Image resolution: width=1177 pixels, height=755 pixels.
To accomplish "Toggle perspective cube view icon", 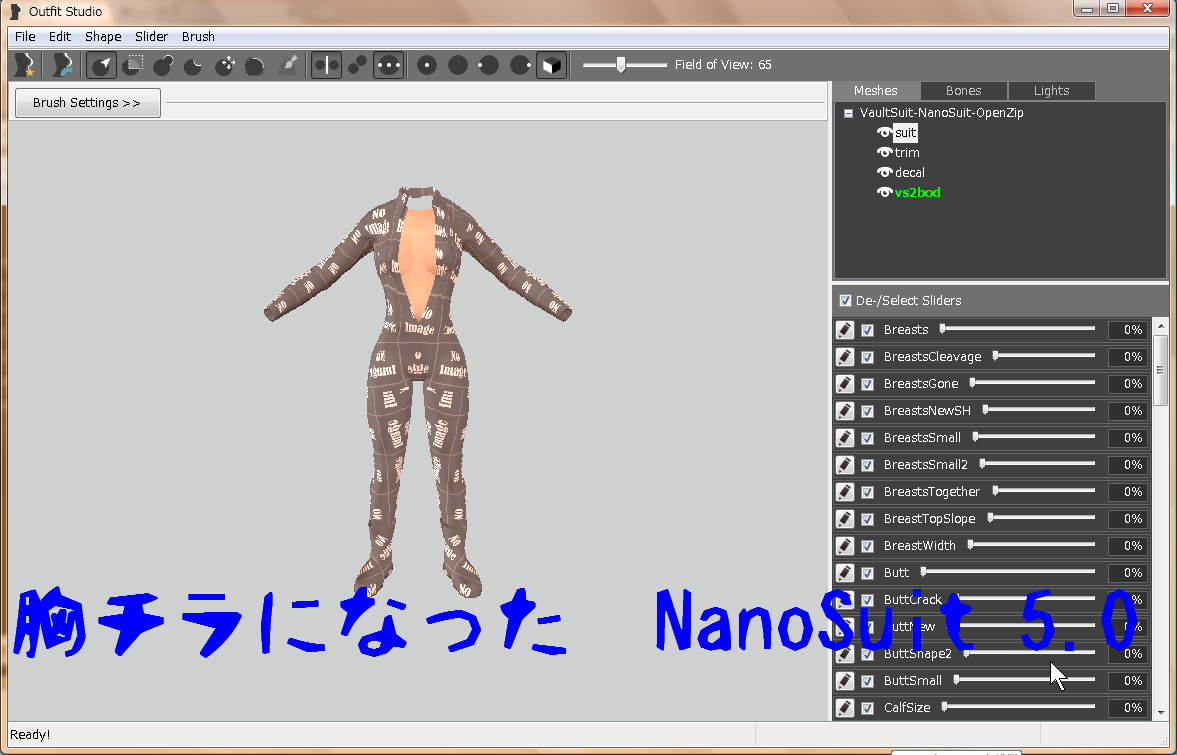I will point(551,65).
